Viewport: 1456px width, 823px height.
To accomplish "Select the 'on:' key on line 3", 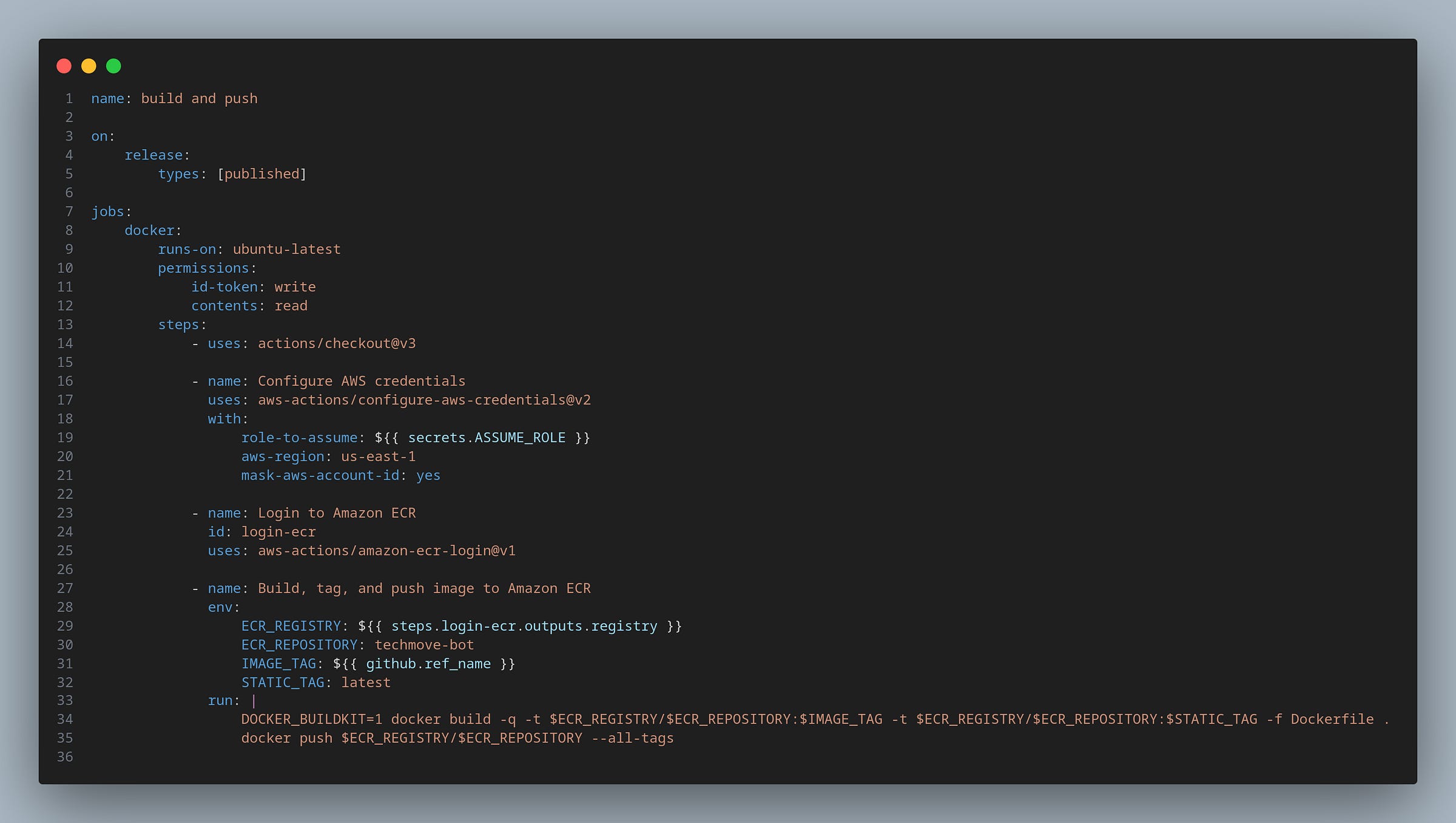I will coord(103,136).
